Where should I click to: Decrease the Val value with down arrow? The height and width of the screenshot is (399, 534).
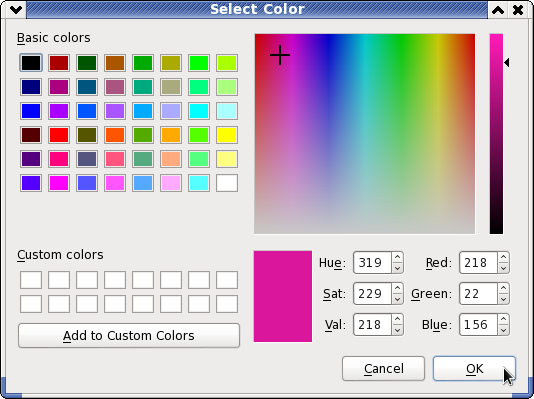click(397, 330)
